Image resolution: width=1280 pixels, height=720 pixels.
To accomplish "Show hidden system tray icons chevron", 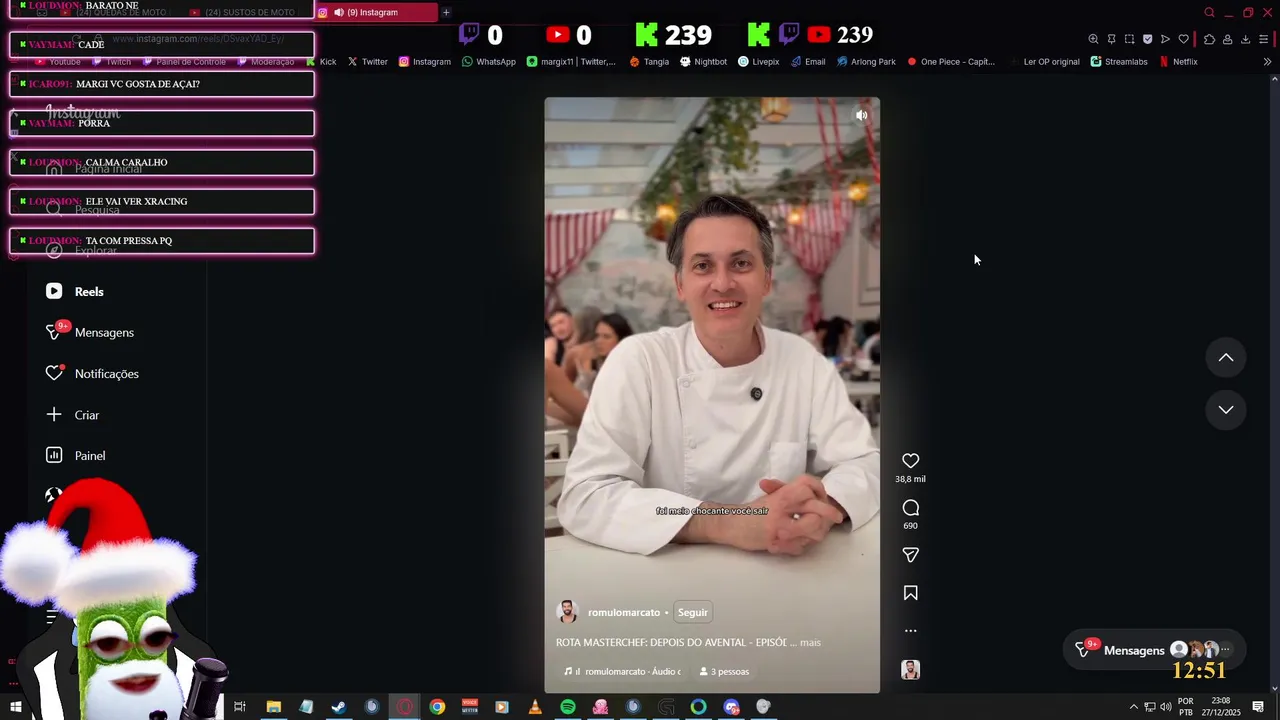I will (x=1133, y=707).
